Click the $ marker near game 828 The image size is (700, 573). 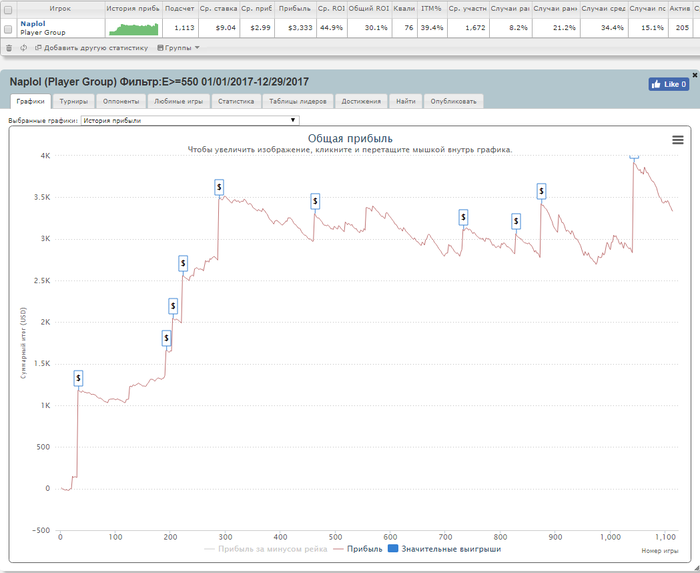[x=516, y=221]
